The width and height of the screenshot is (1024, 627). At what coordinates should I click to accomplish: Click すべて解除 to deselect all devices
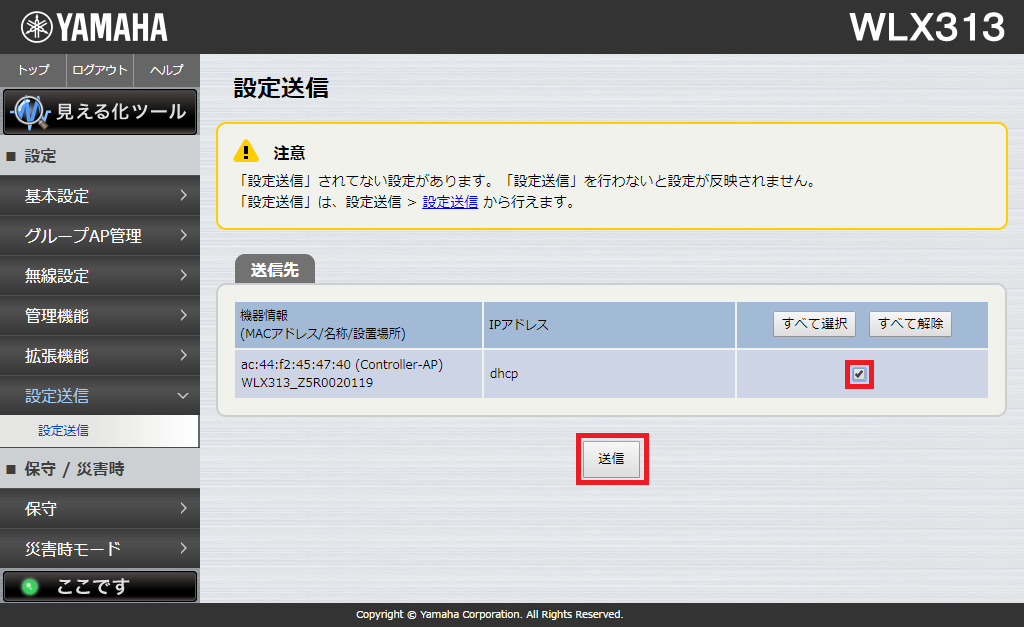[910, 323]
